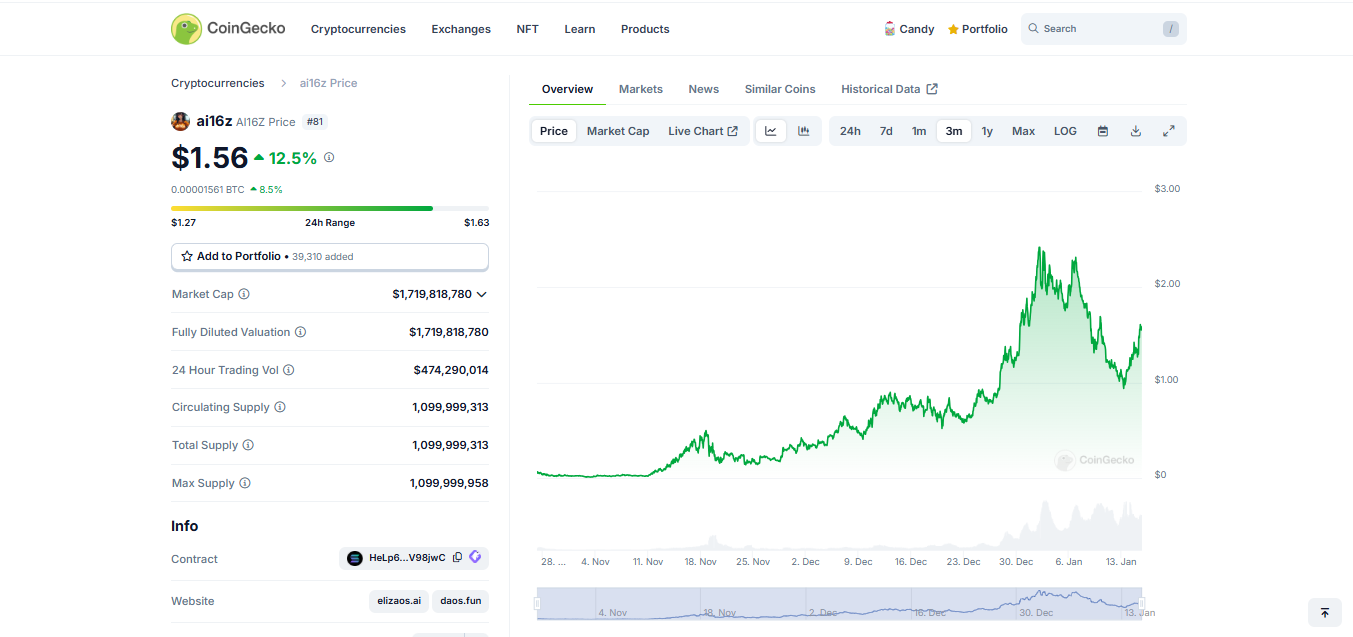Set chart range to 7d
The width and height of the screenshot is (1353, 637).
(x=886, y=131)
